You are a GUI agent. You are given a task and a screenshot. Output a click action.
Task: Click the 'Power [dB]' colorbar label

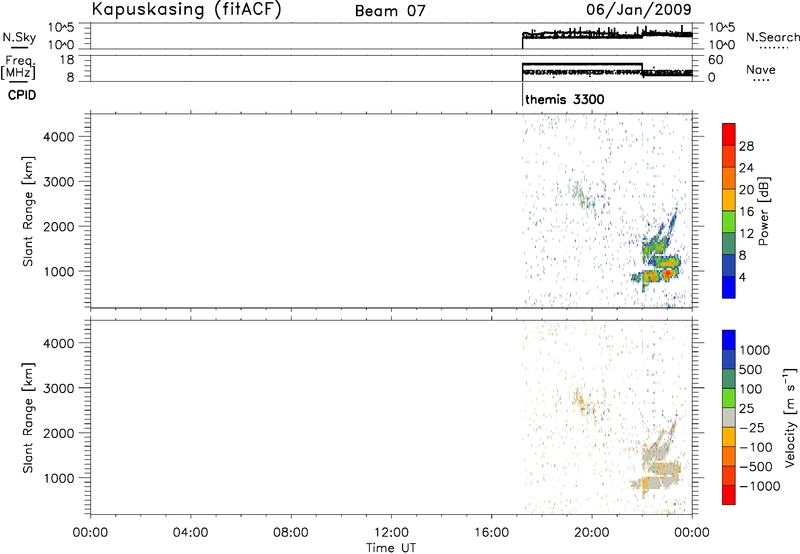click(x=763, y=211)
